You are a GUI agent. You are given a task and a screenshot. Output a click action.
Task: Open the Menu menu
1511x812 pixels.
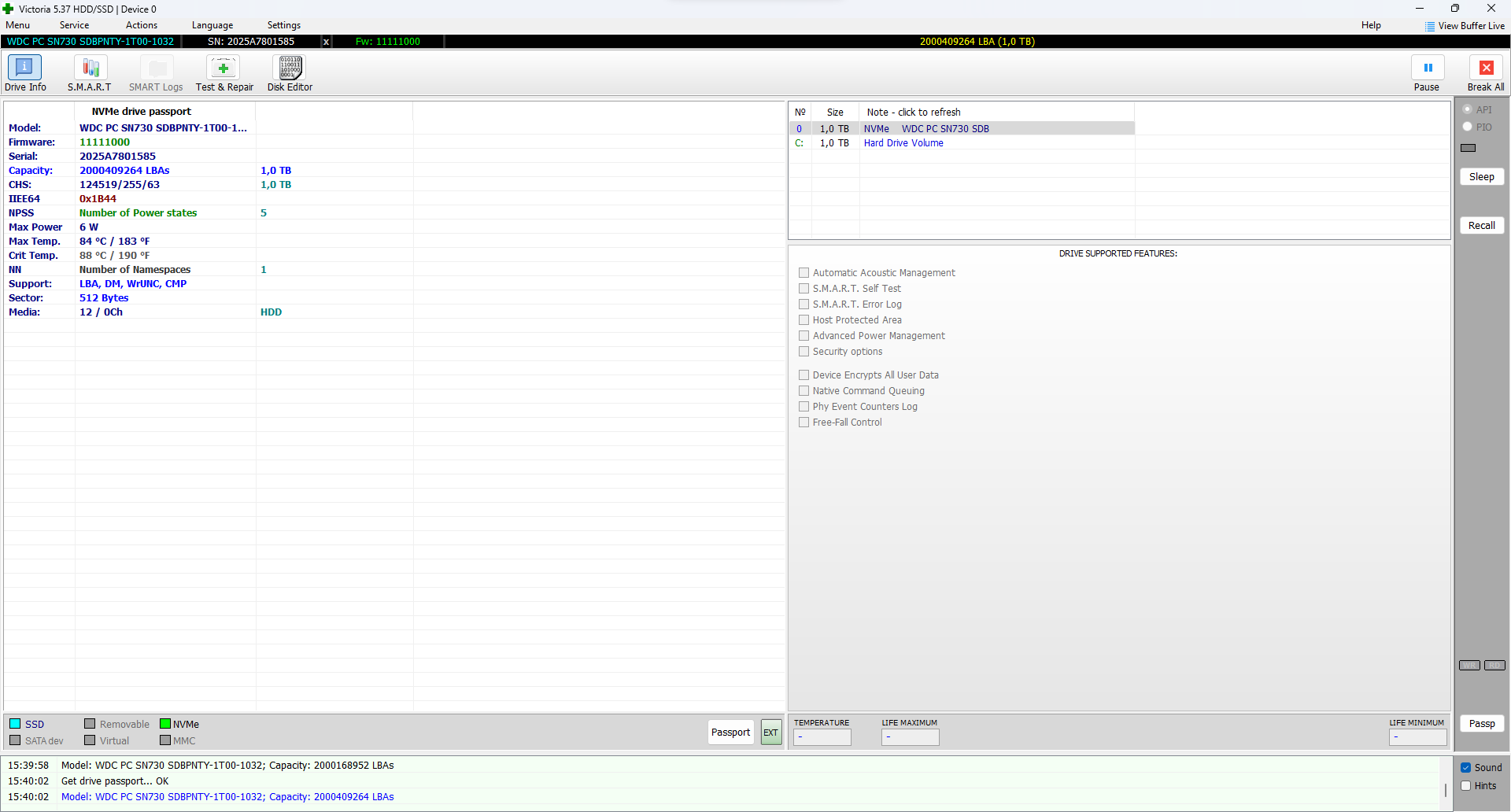coord(18,25)
